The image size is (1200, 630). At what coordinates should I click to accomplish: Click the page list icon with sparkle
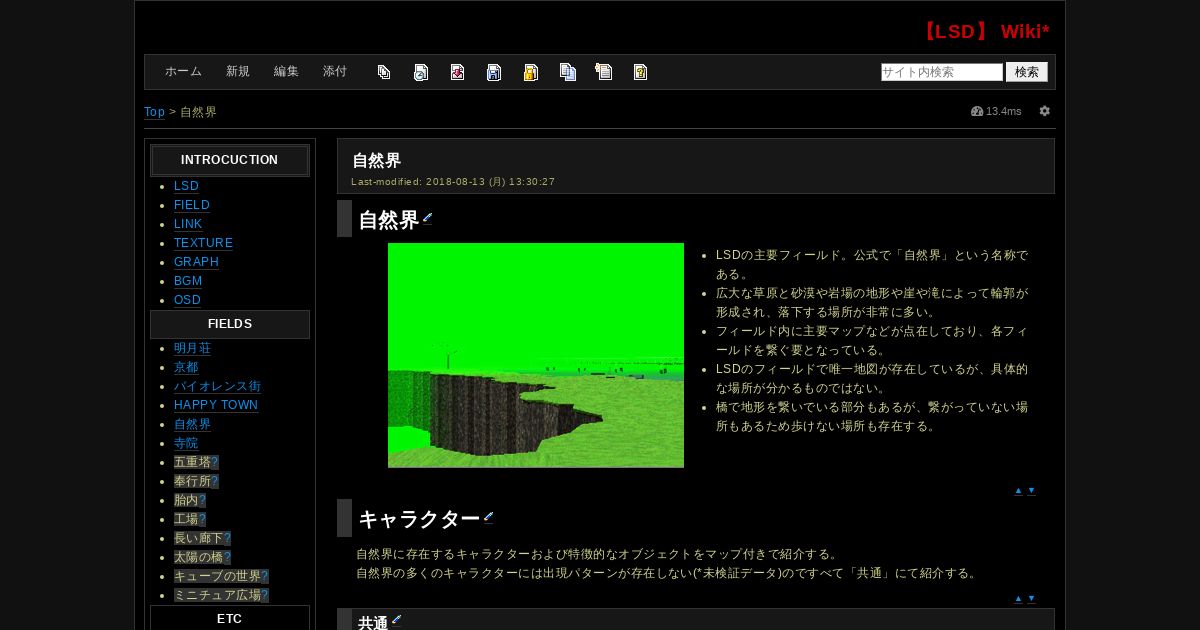pos(603,72)
